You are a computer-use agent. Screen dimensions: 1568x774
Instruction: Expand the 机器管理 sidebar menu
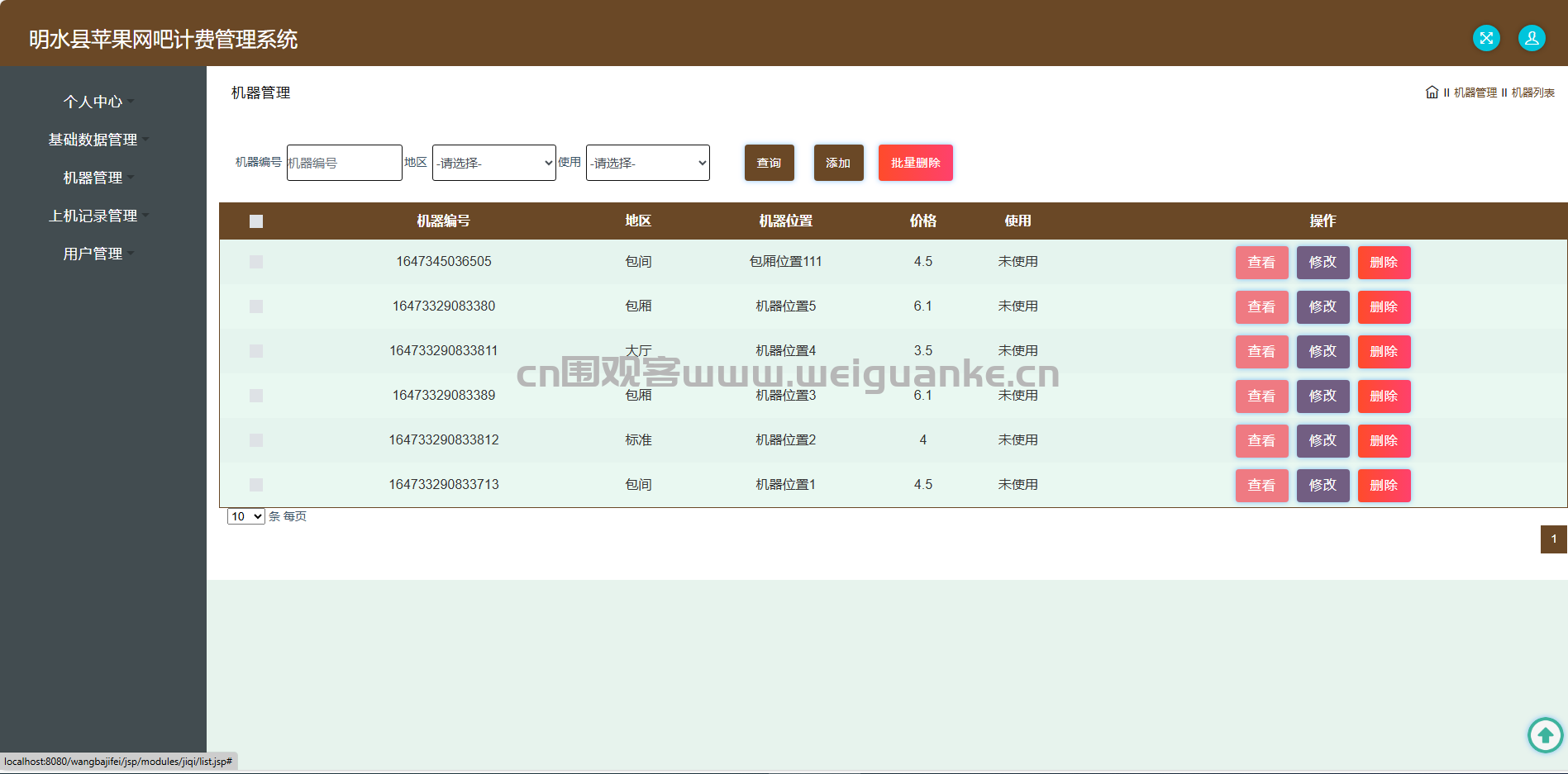click(98, 178)
